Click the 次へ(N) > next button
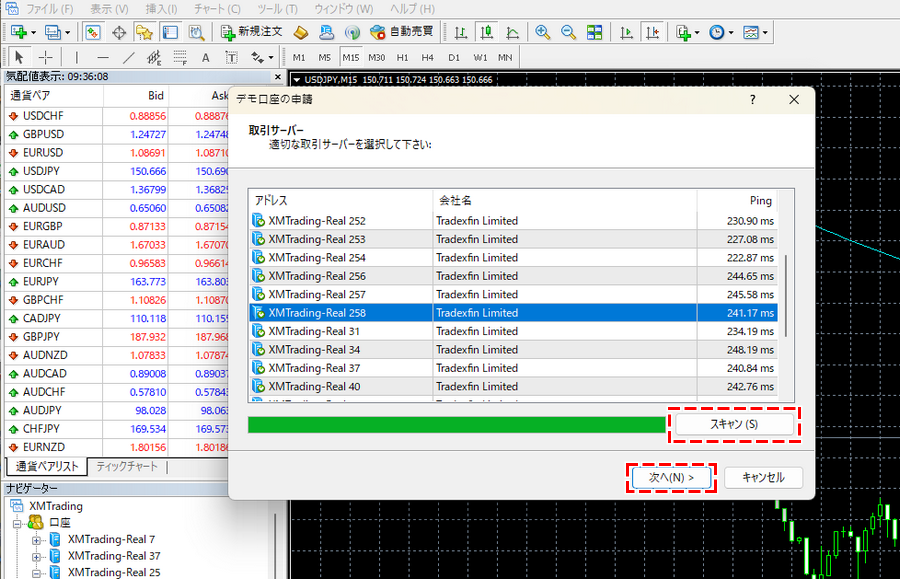900x579 pixels. (x=672, y=477)
